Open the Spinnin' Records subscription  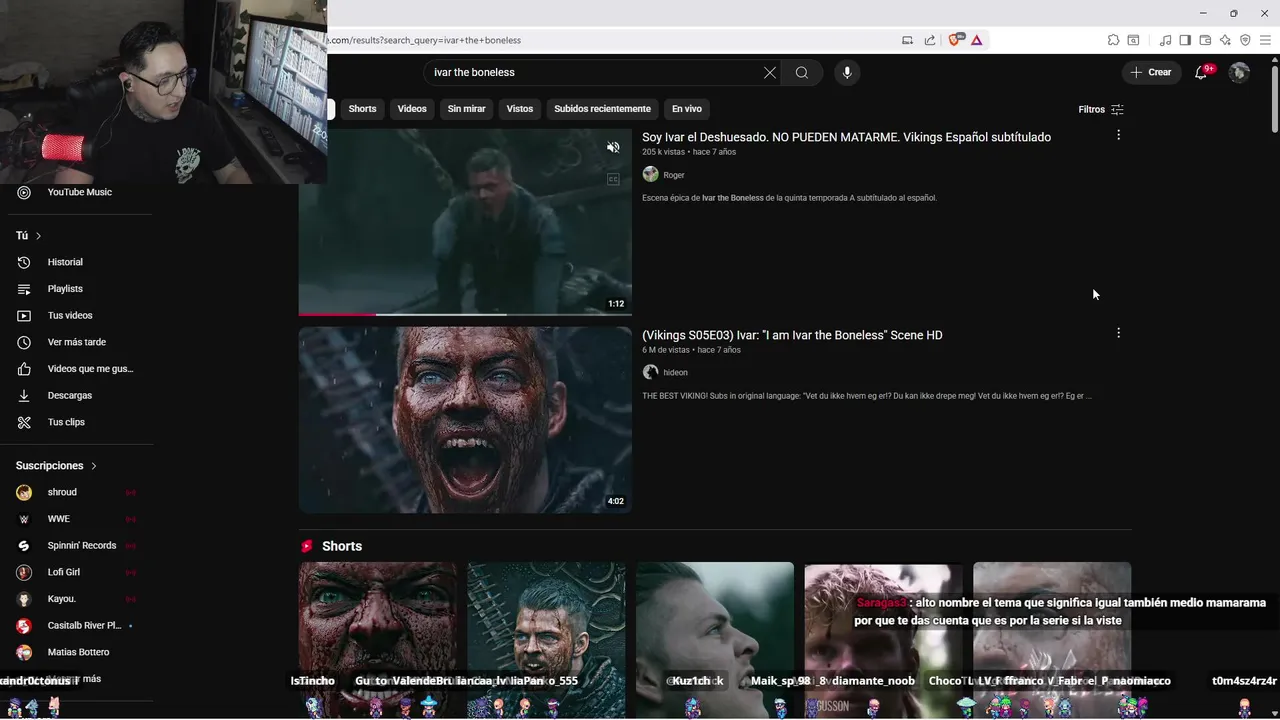[x=82, y=546]
